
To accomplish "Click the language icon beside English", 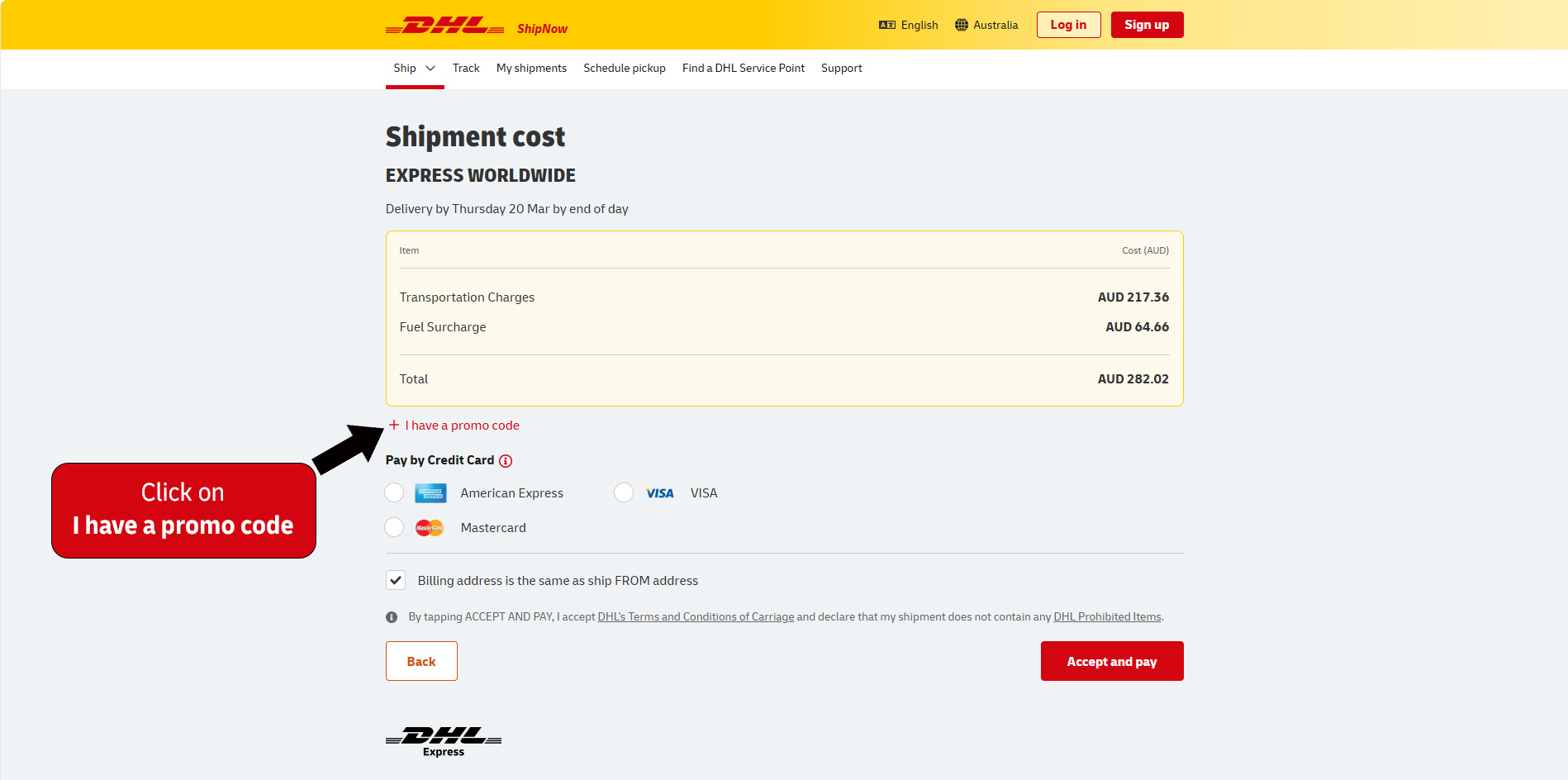I will click(887, 25).
